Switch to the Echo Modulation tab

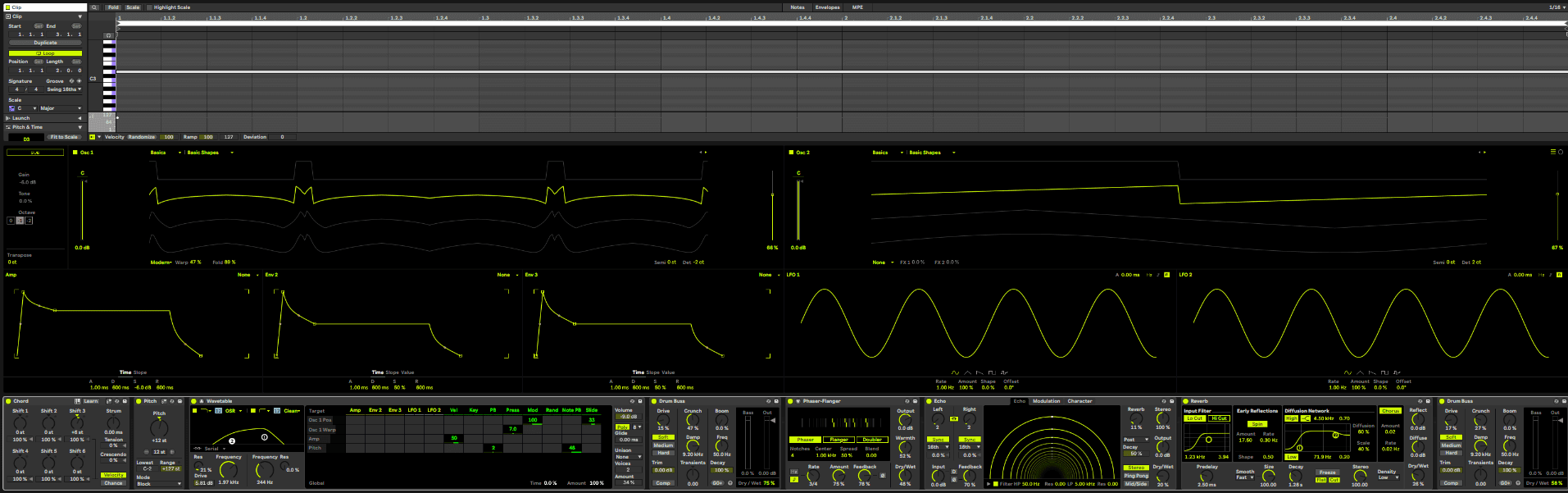(1046, 401)
